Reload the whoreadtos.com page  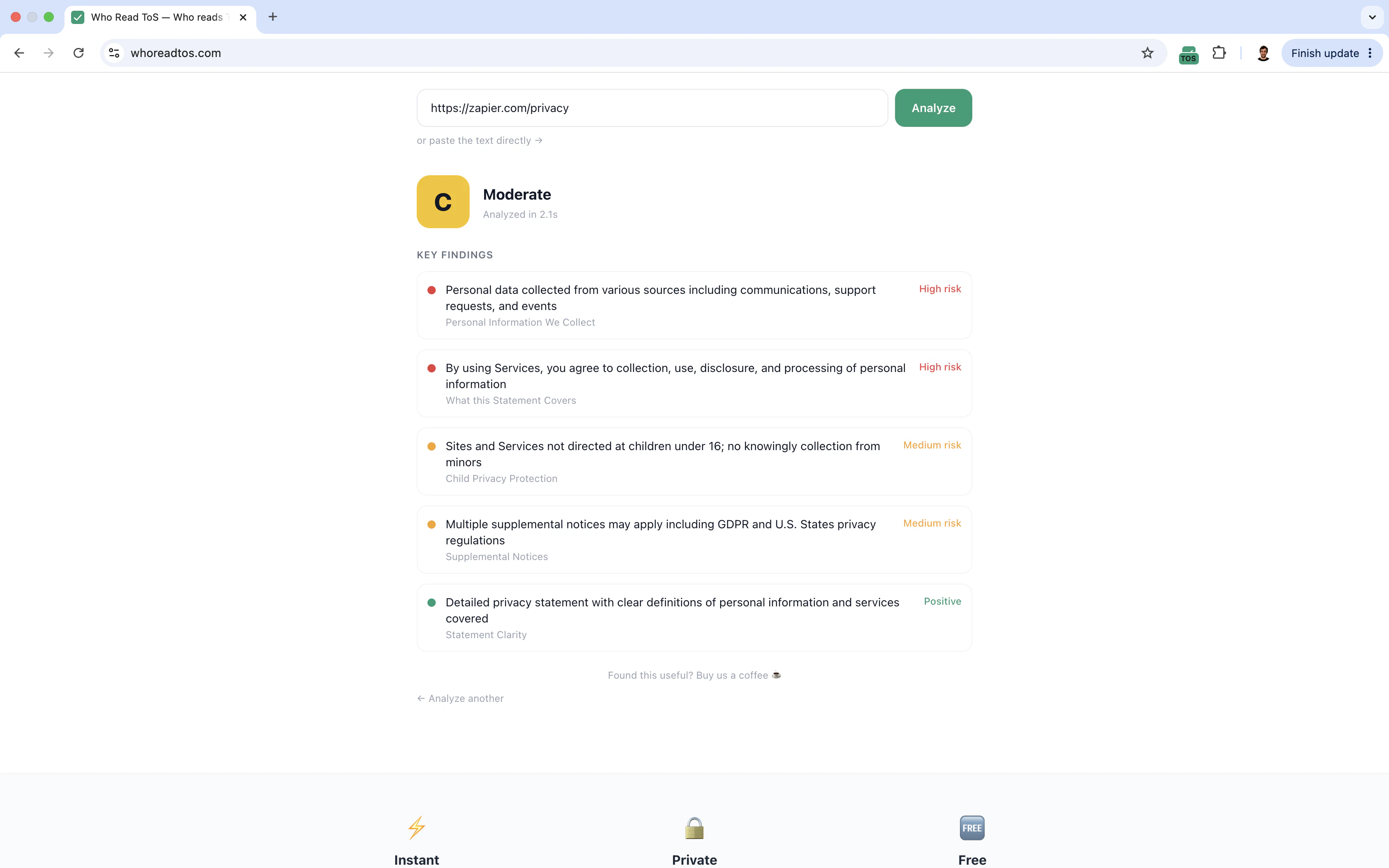(x=79, y=53)
